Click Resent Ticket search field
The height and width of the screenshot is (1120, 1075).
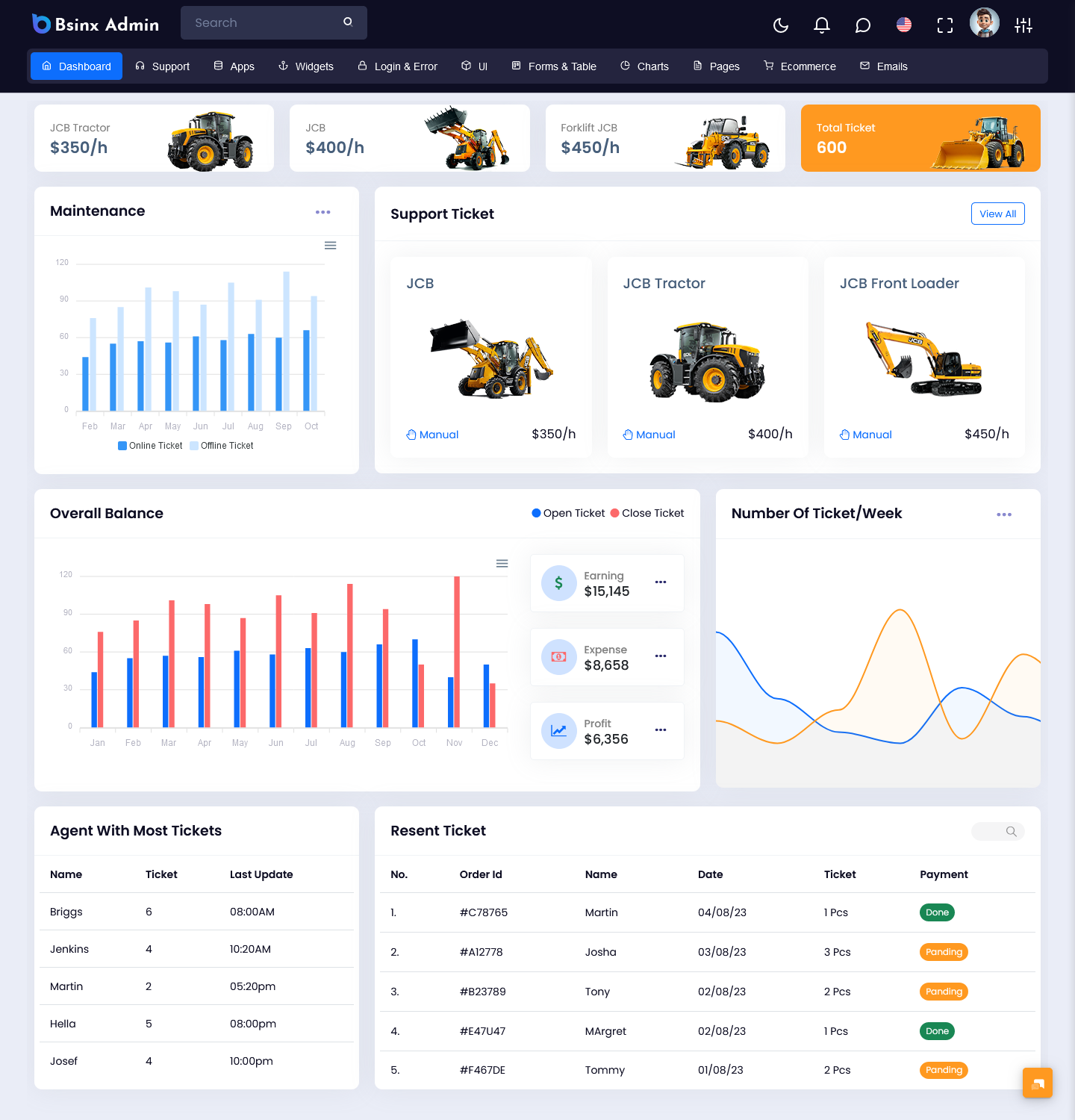click(x=997, y=831)
